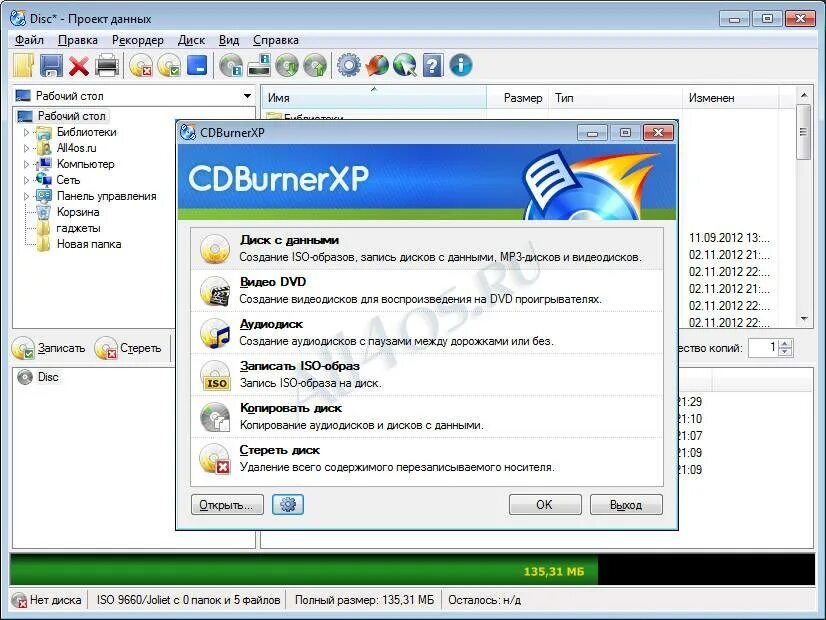Viewport: 826px width, 620px height.
Task: Click the gear options button in dialog
Action: point(288,505)
